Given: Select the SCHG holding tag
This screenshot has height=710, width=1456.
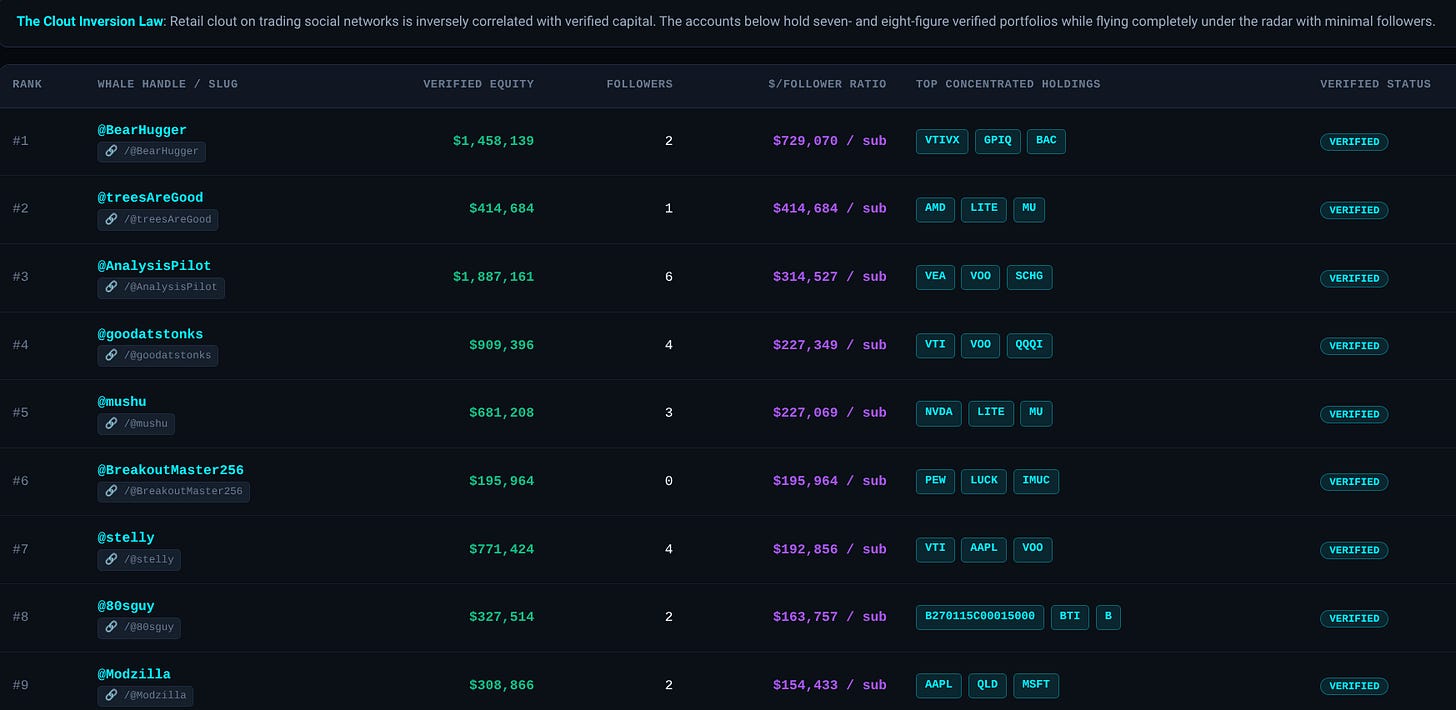Looking at the screenshot, I should click(x=1029, y=277).
